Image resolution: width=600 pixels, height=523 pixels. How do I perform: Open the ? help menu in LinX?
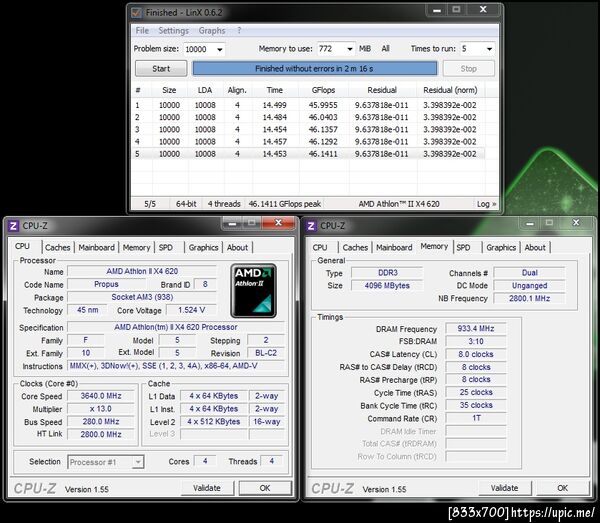[x=239, y=31]
